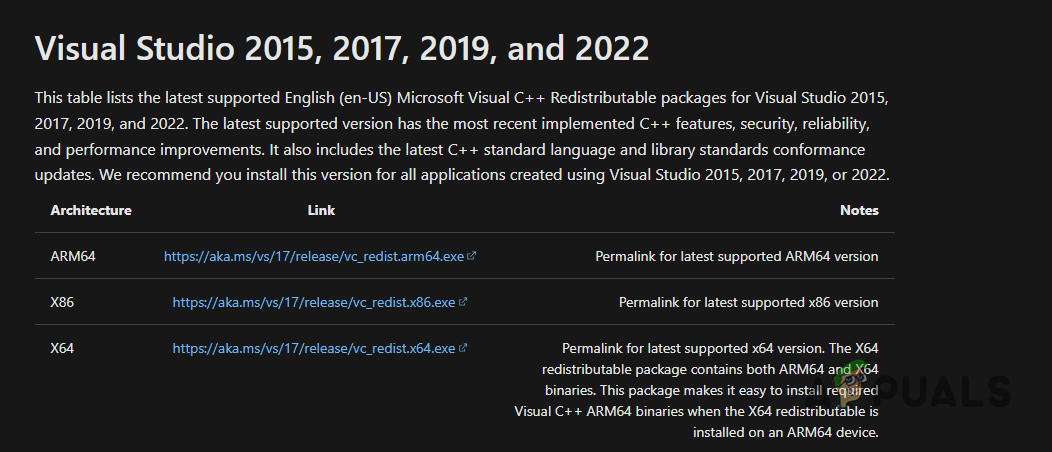Select the ARM64 architecture cell
Screen dimensions: 1052x452
click(x=73, y=256)
